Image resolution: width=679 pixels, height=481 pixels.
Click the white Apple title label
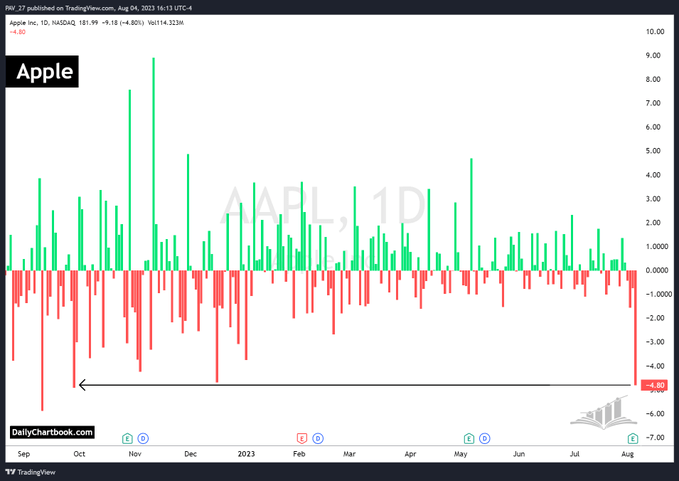pos(43,72)
